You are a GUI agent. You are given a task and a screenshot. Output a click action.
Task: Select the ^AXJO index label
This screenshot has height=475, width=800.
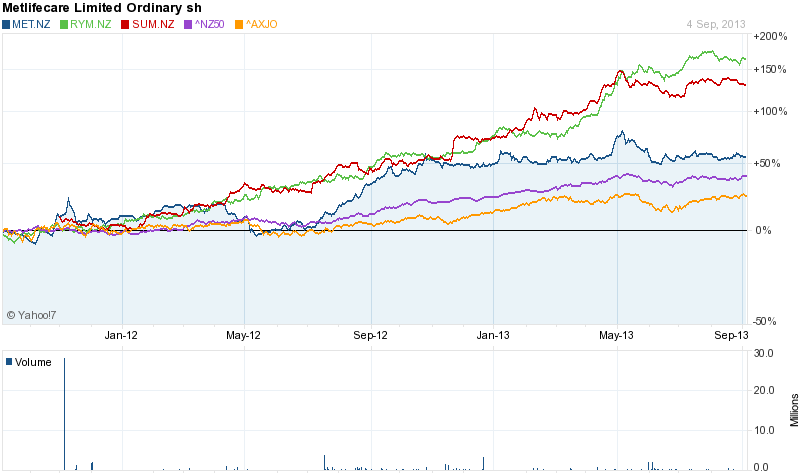261,23
